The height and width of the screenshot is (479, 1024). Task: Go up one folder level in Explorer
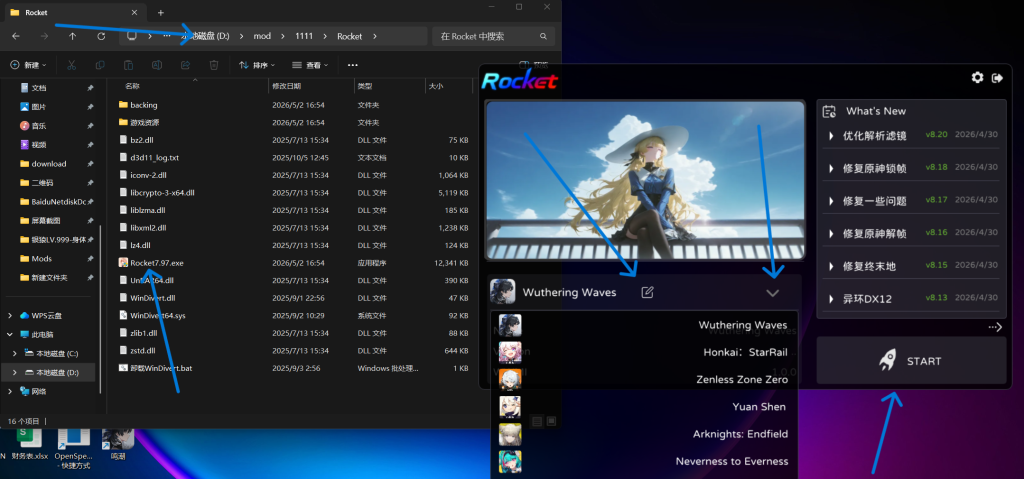click(72, 37)
